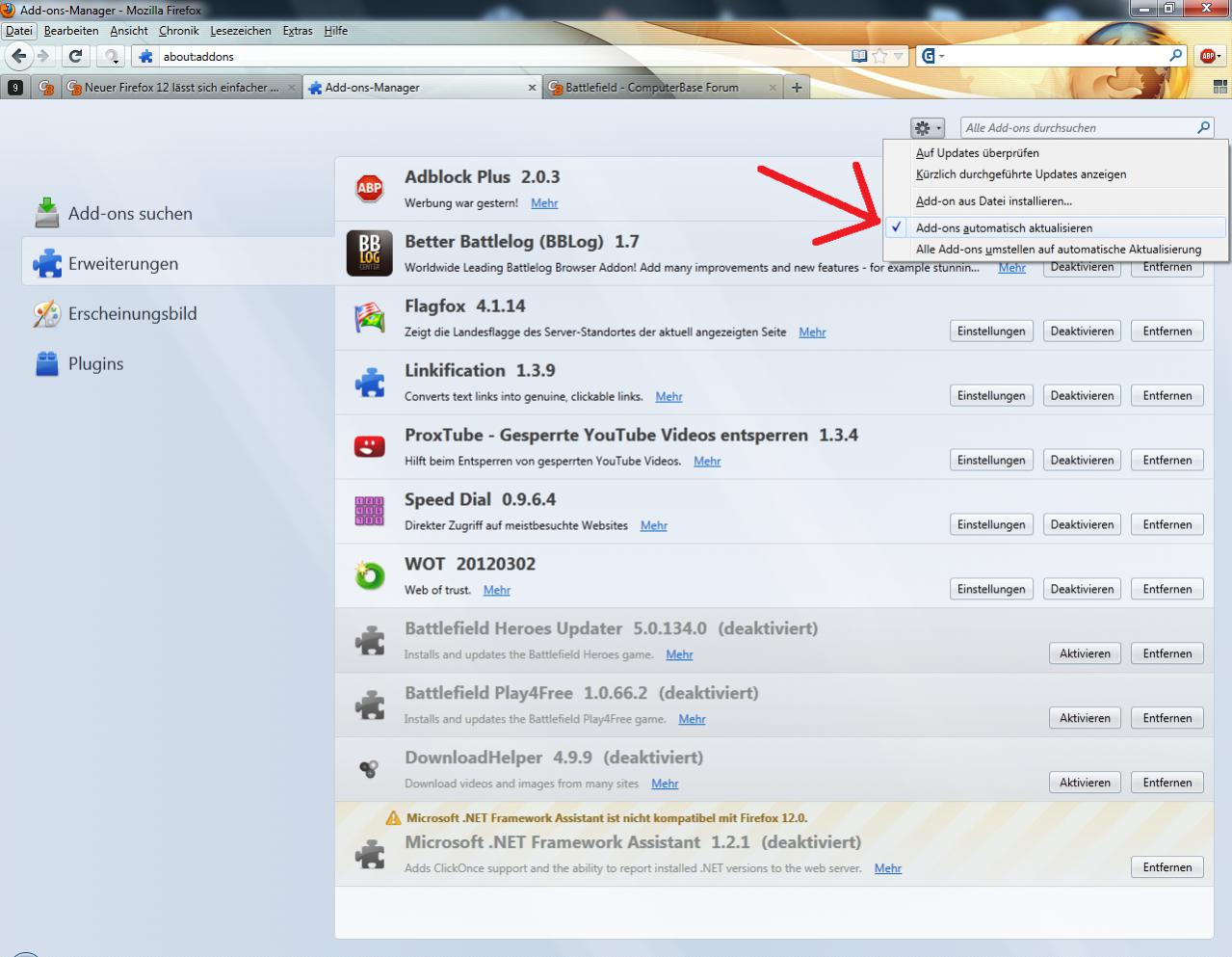Open Mehr link for Microsoft .NET Framework Assistant
The width and height of the screenshot is (1232, 957).
[888, 869]
